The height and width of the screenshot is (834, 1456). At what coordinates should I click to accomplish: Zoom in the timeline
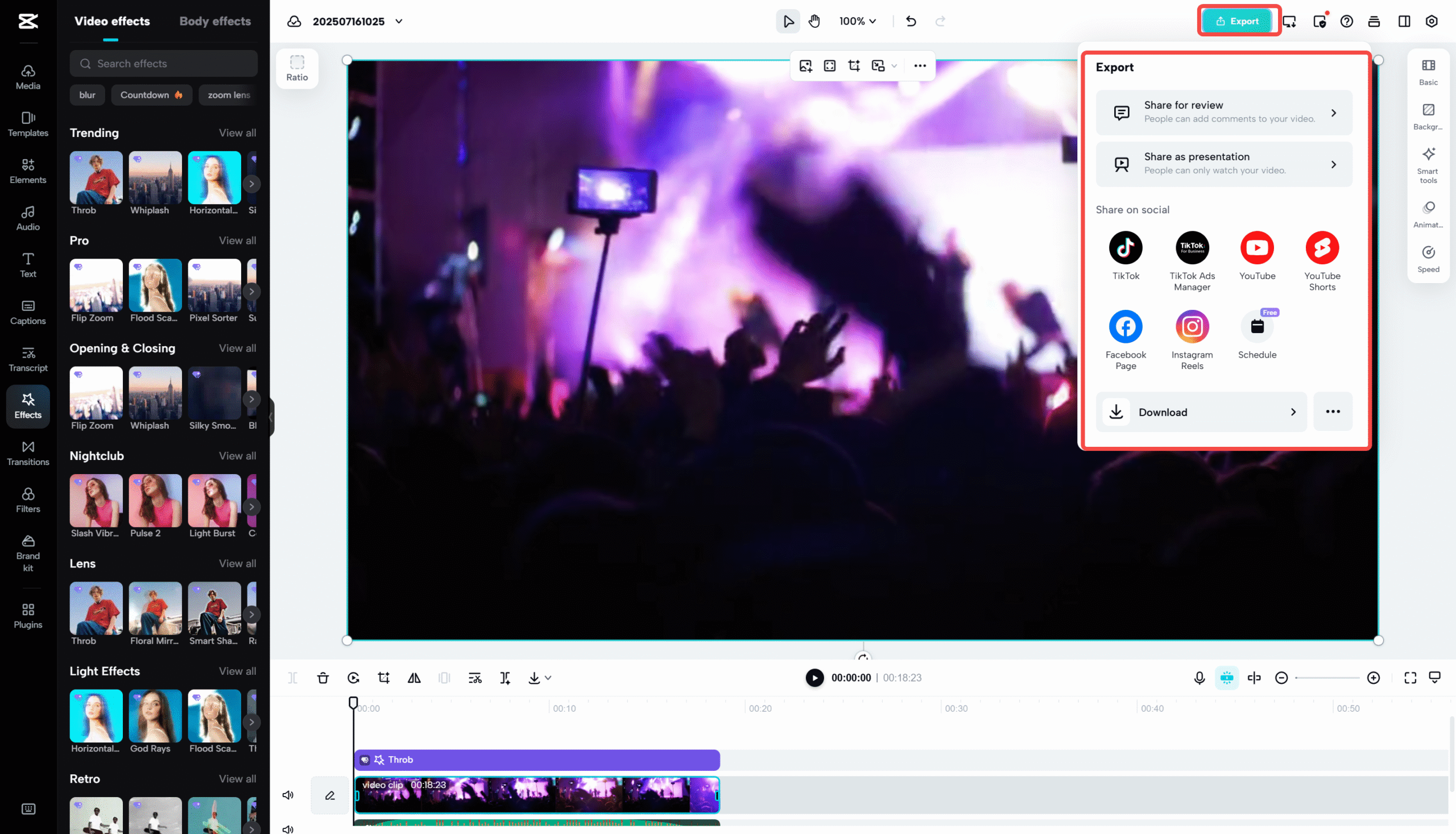1373,678
